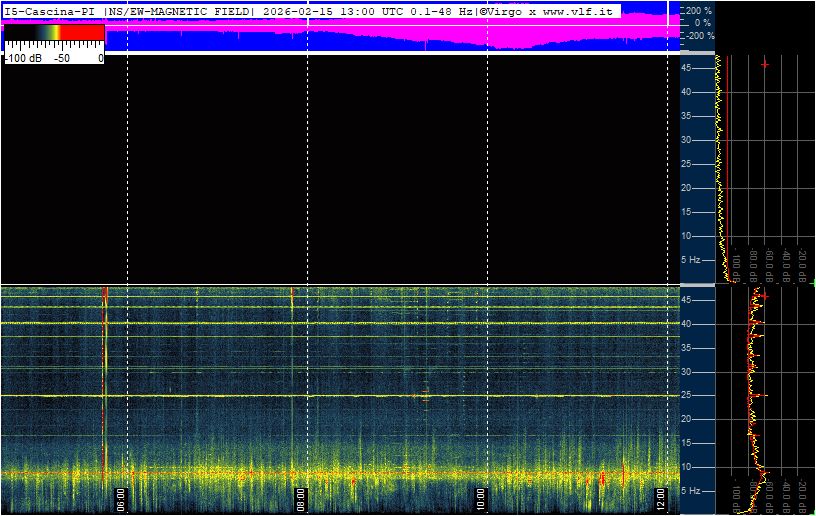Click the NS/EW-MAGNETIC FIELD title text
Screen dimensions: 816x516
click(180, 10)
